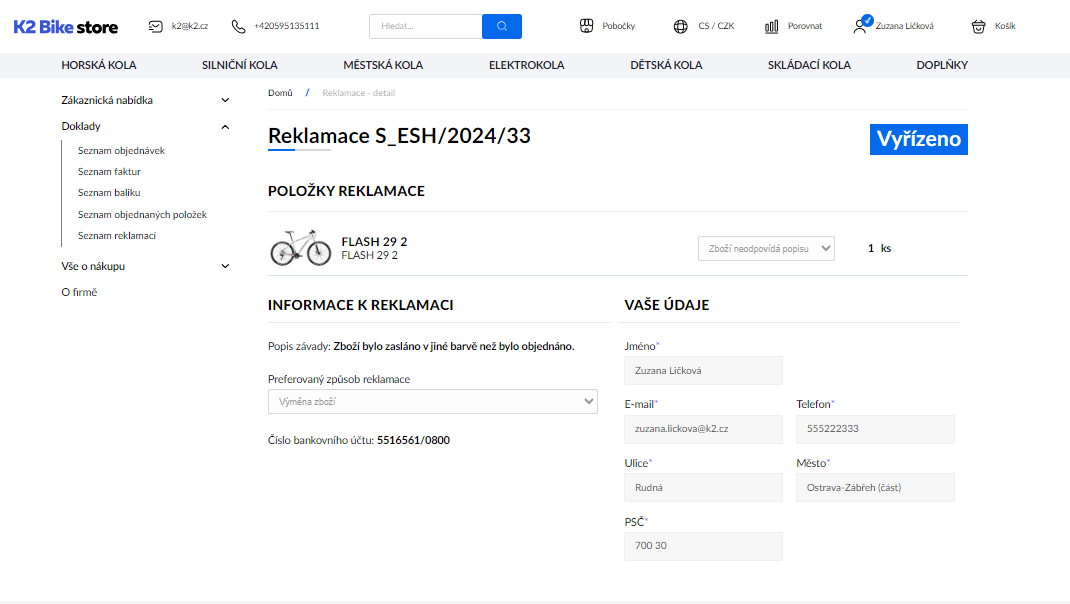Click the K2 Bike store logo
Screen dimensions: 1070x604
click(65, 27)
